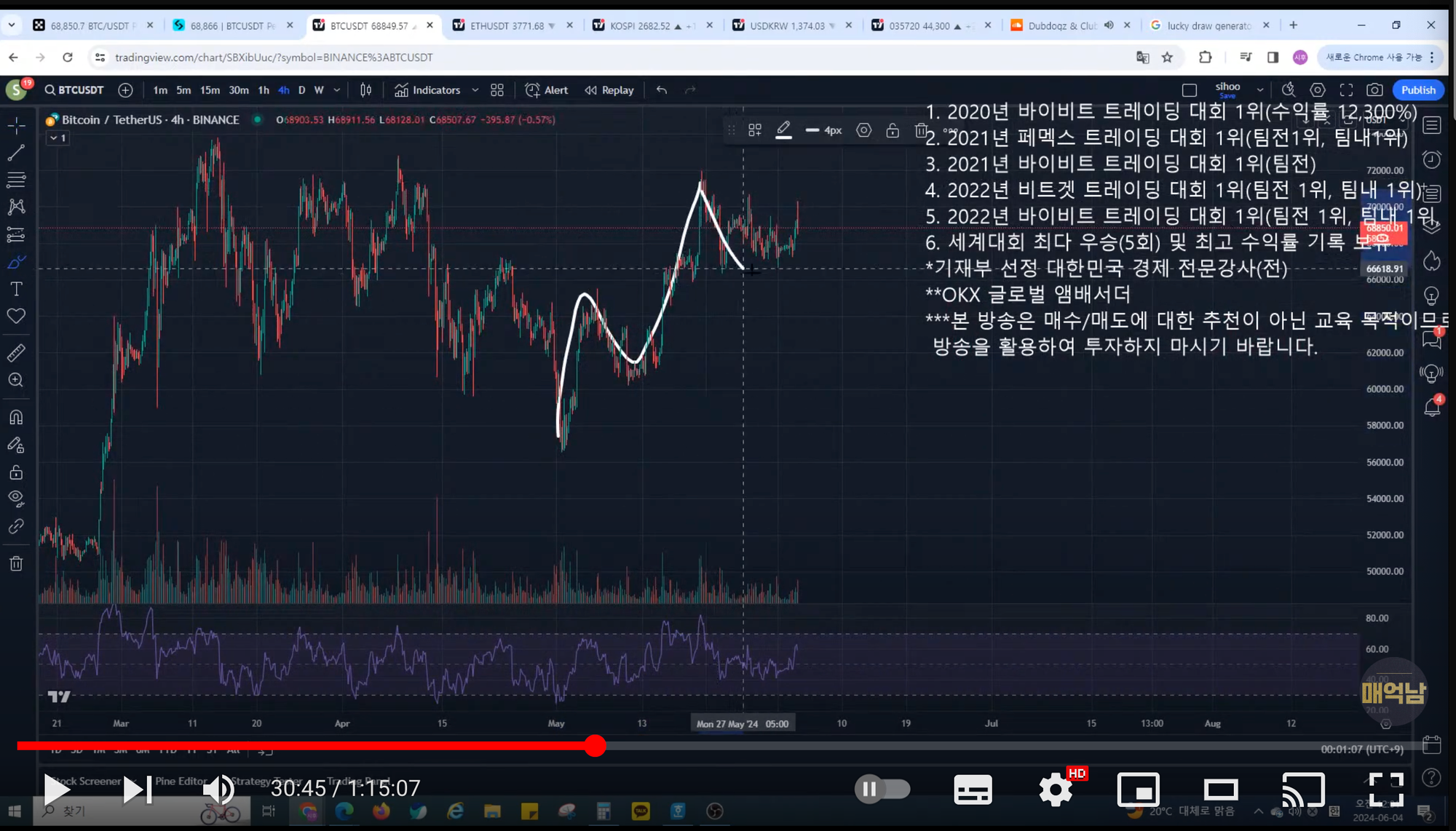
Task: Open the ideas lightbulb panel
Action: (x=1431, y=295)
